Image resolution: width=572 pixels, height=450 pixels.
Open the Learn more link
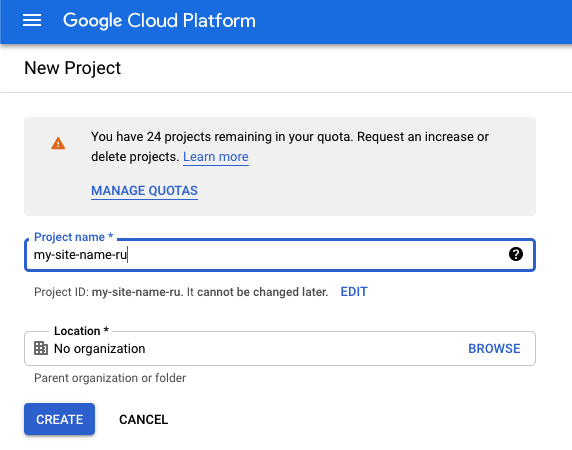216,157
